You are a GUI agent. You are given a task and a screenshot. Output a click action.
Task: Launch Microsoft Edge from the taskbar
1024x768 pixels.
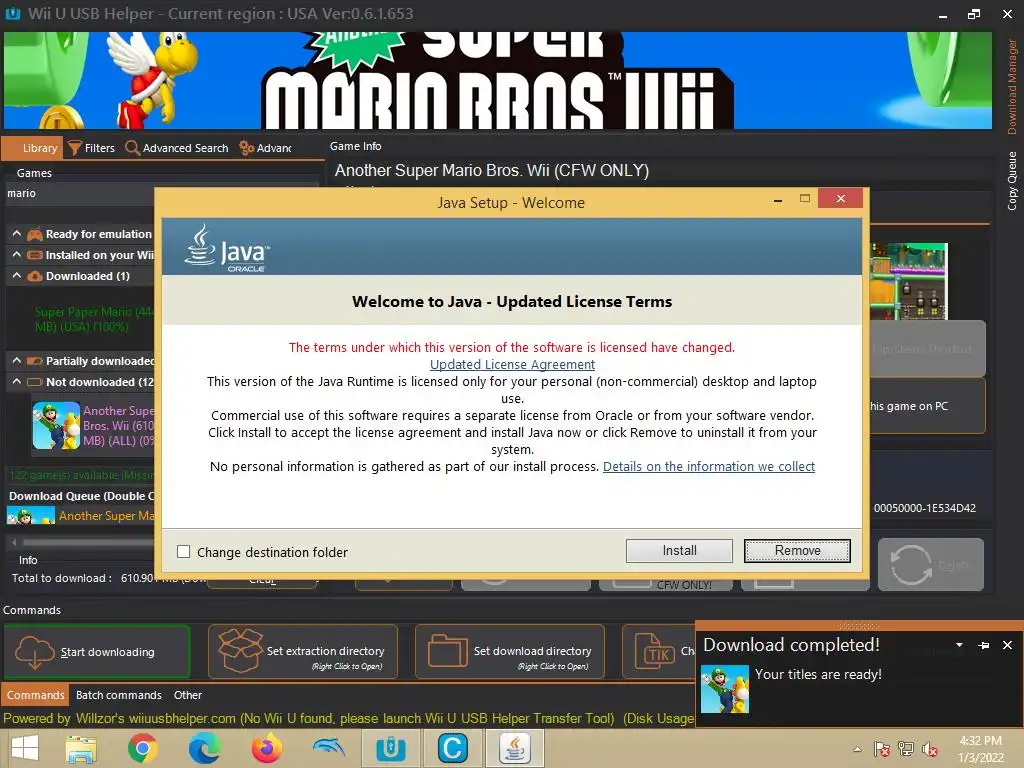[204, 748]
